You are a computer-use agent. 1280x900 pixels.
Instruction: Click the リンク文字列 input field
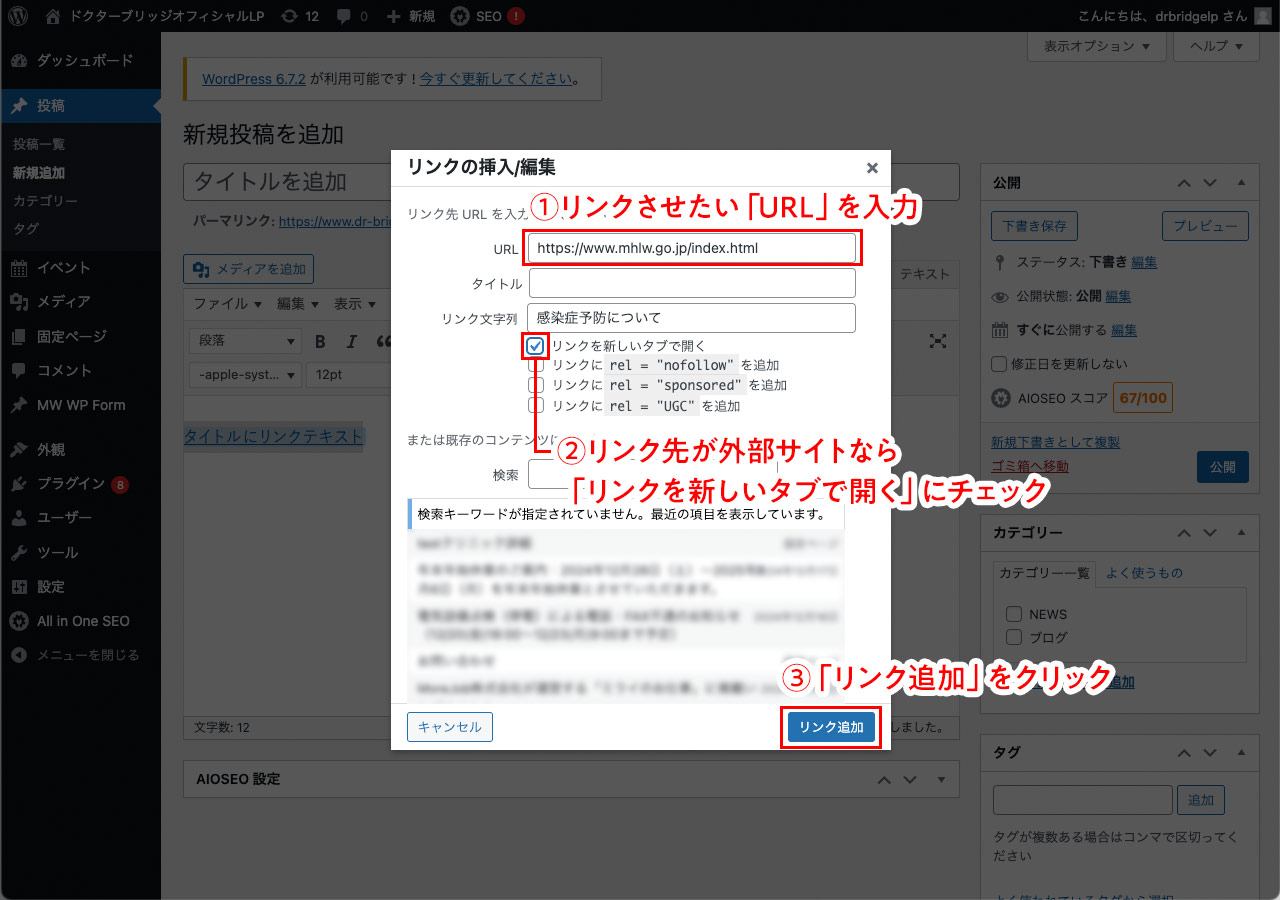tap(692, 318)
